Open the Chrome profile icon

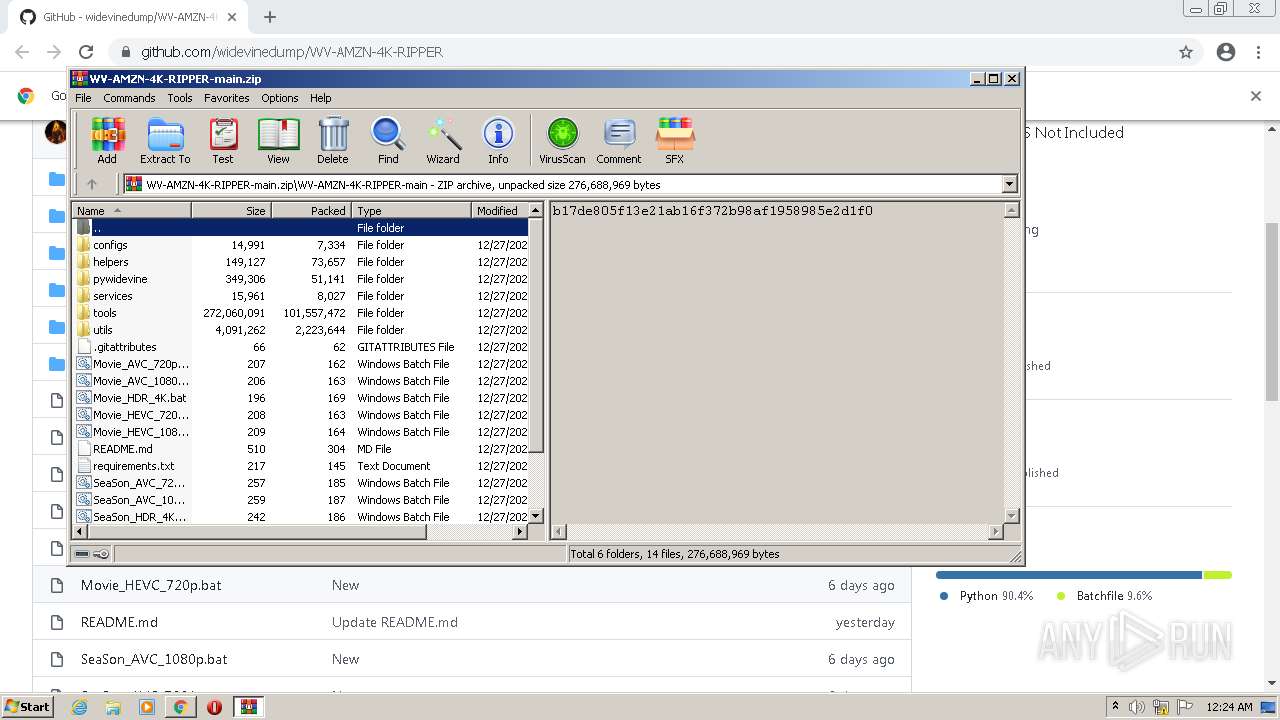tap(1226, 52)
